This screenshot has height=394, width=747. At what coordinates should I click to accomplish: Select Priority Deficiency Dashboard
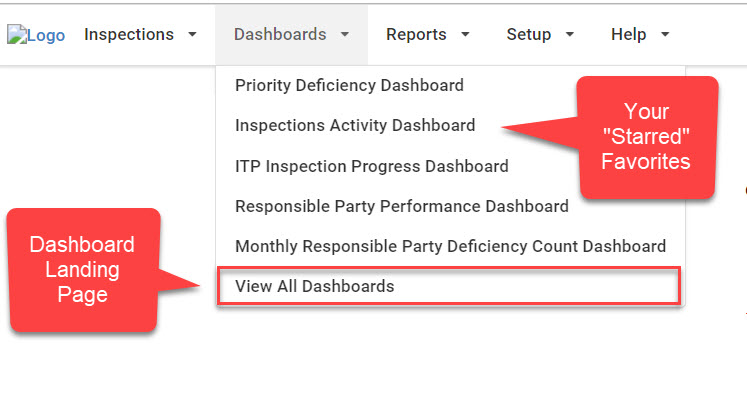click(x=349, y=85)
